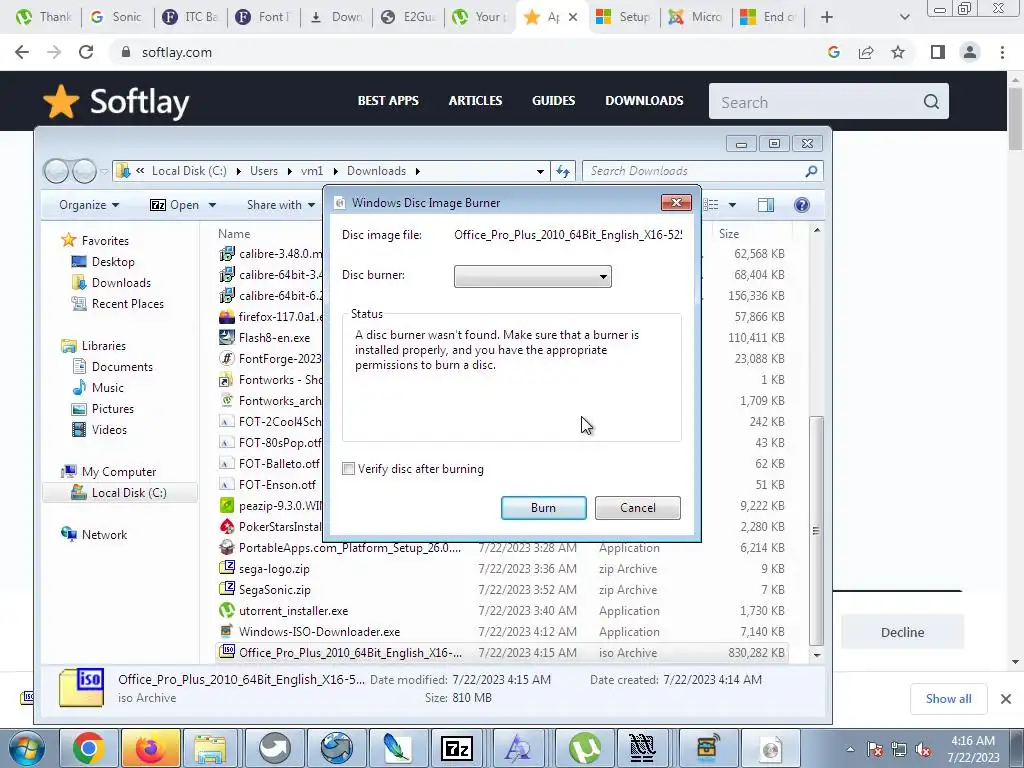Expand the Chrome tab search arrow
Viewport: 1024px width, 768px height.
(x=904, y=17)
